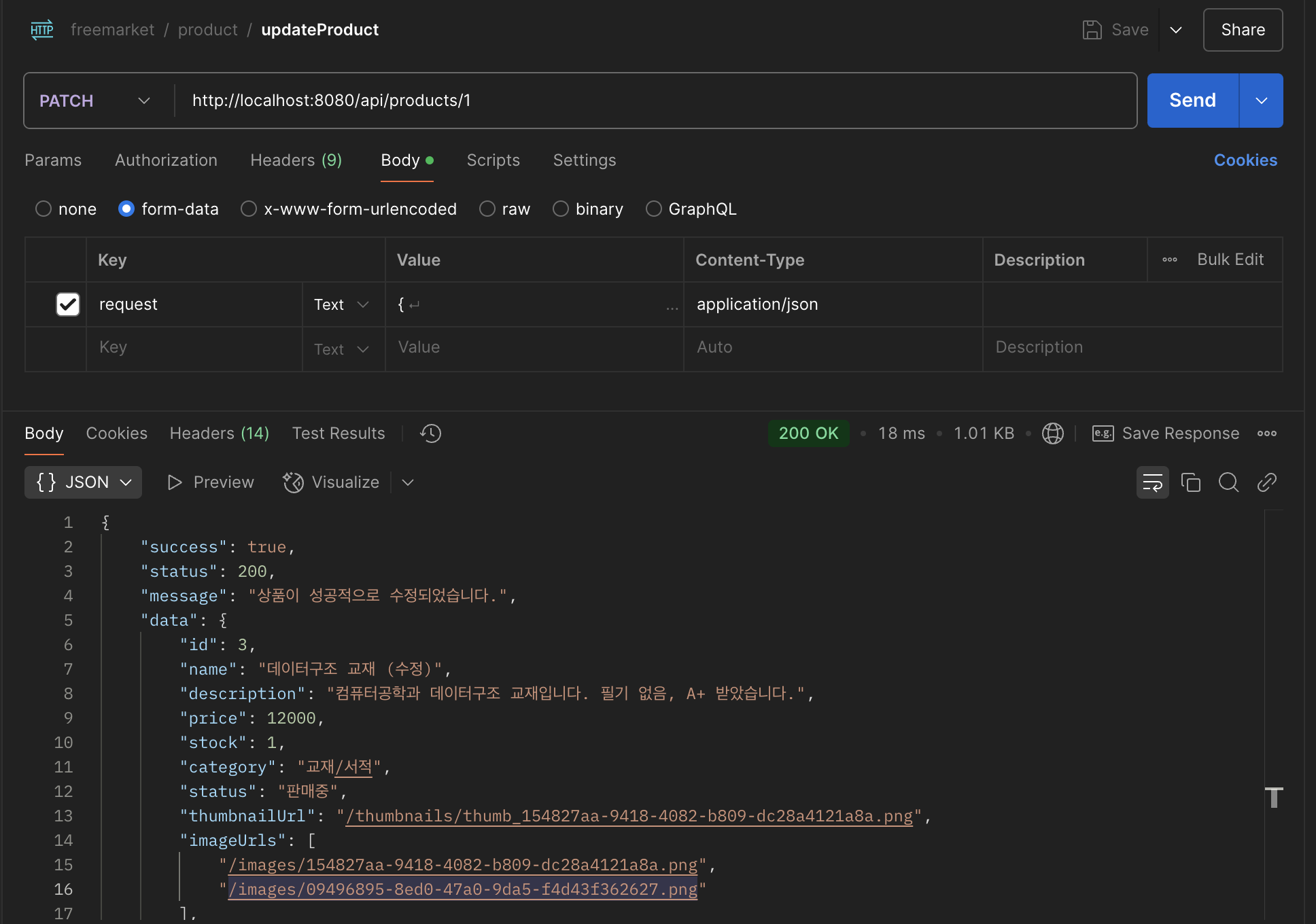The height and width of the screenshot is (924, 1316).
Task: Copy response body using copy icon
Action: coord(1190,482)
